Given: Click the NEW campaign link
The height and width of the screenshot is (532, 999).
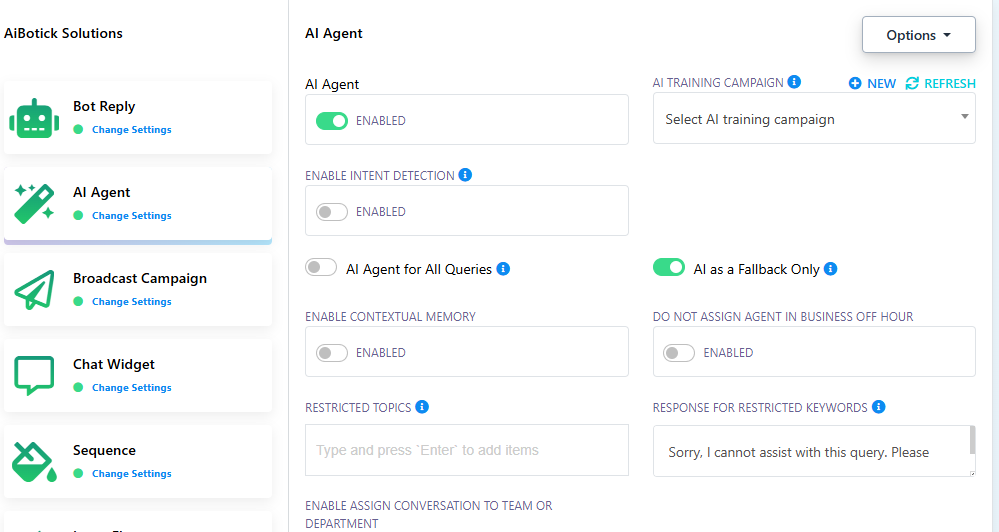Looking at the screenshot, I should 881,83.
